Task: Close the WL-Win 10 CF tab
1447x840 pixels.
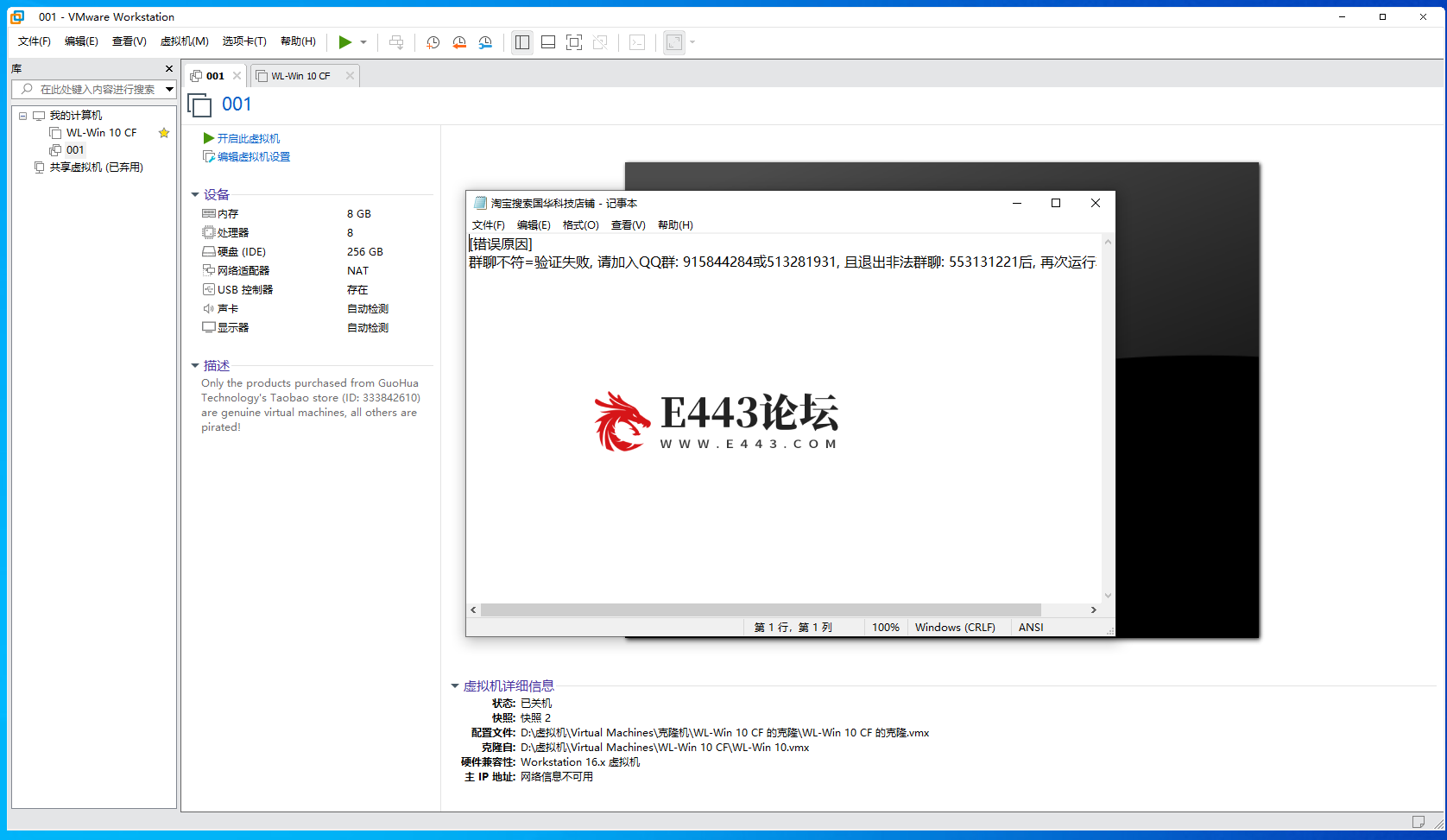Action: [x=350, y=76]
